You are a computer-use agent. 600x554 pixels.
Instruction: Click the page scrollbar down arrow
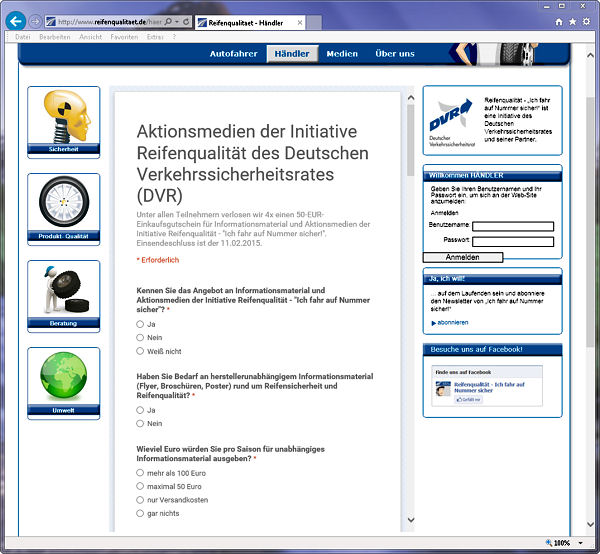590,525
